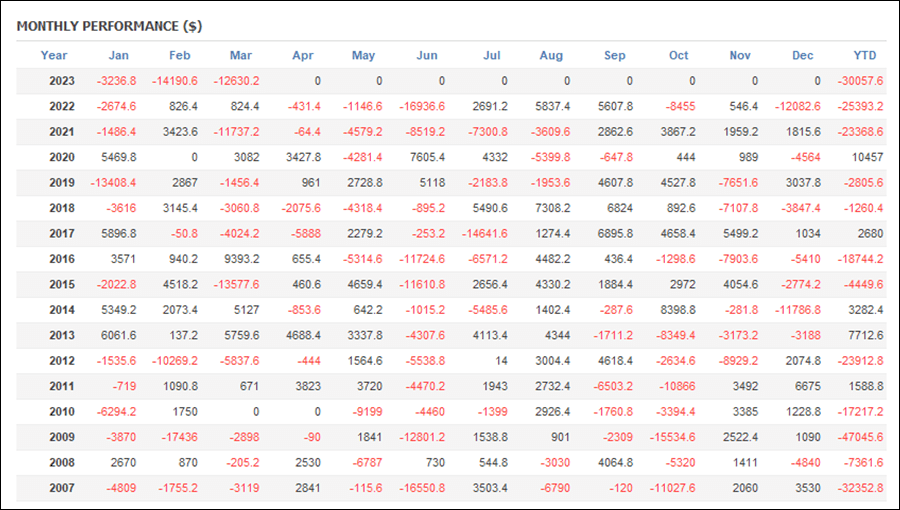The width and height of the screenshot is (900, 510).
Task: Select the 2017 YTD value 2680
Action: click(871, 233)
